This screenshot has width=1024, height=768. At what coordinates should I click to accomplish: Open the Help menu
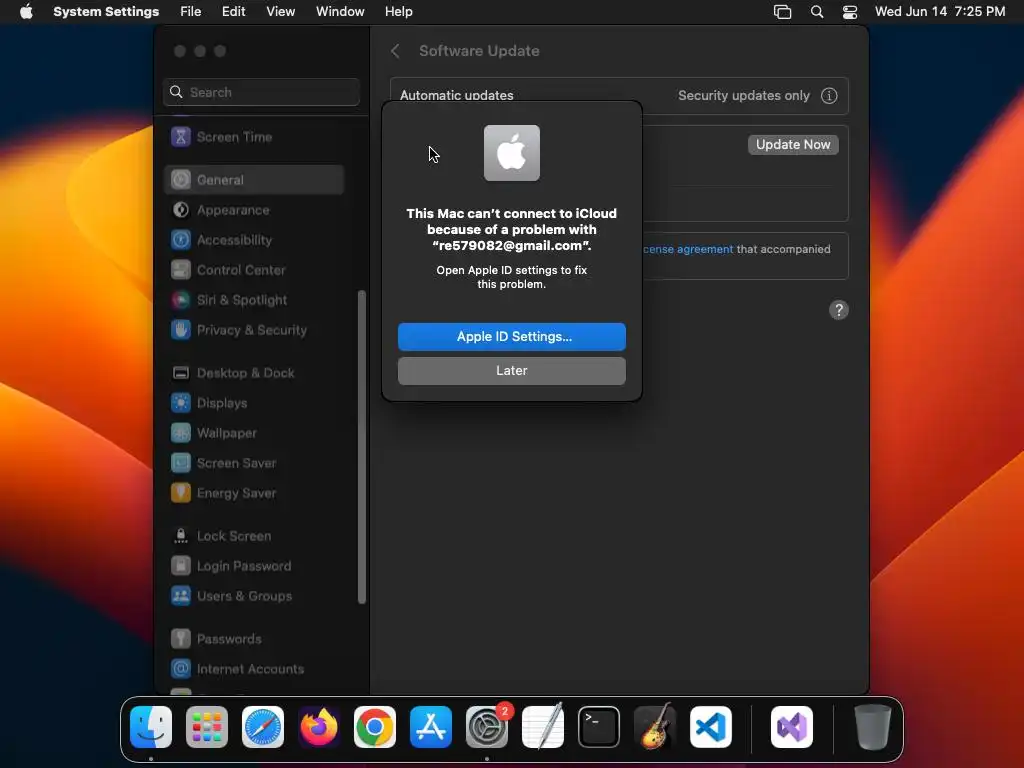pos(398,12)
